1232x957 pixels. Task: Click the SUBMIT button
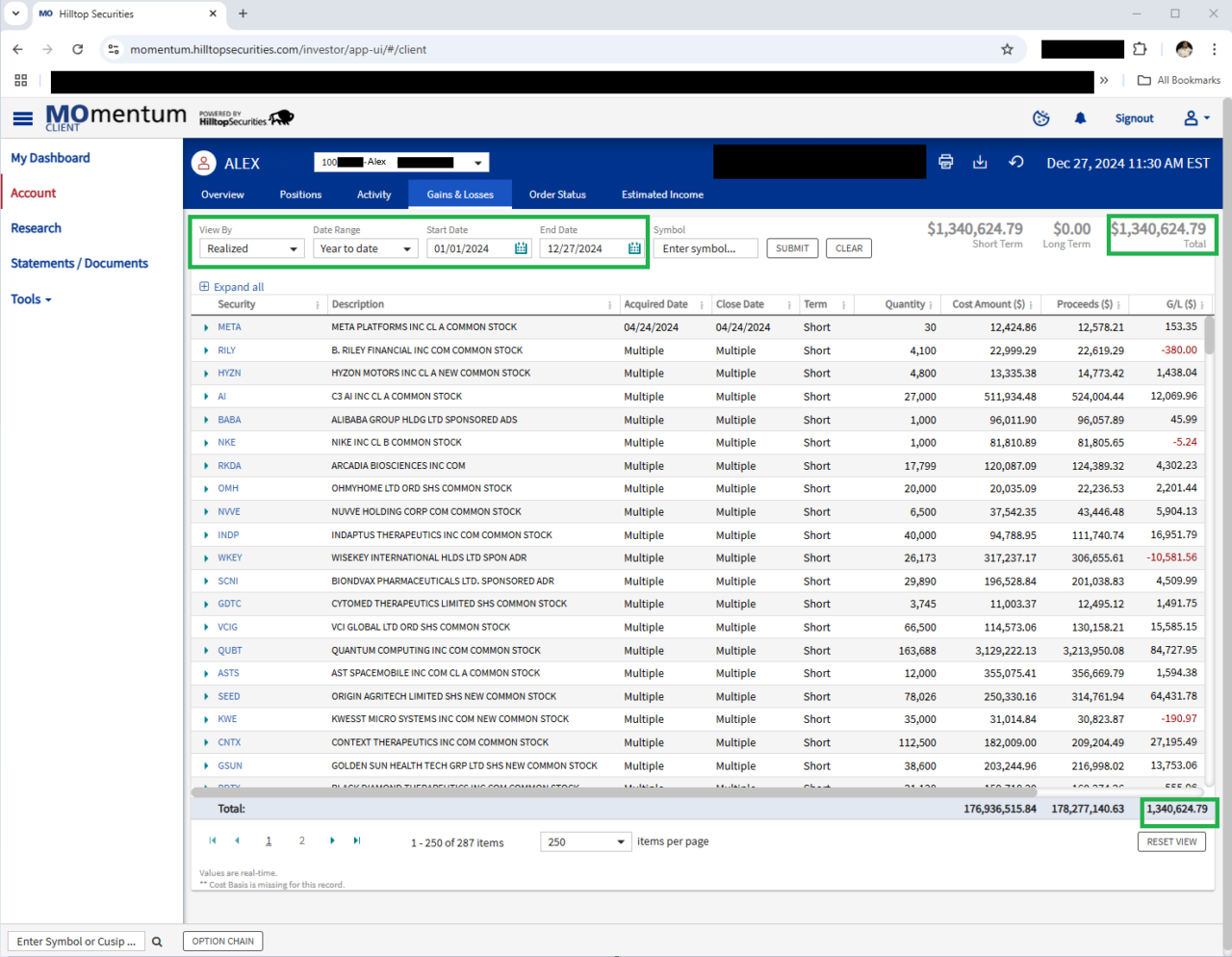coord(792,248)
